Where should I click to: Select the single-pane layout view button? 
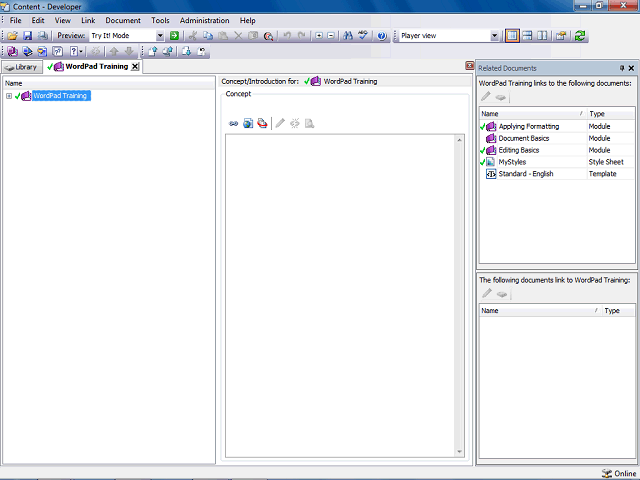pos(512,36)
